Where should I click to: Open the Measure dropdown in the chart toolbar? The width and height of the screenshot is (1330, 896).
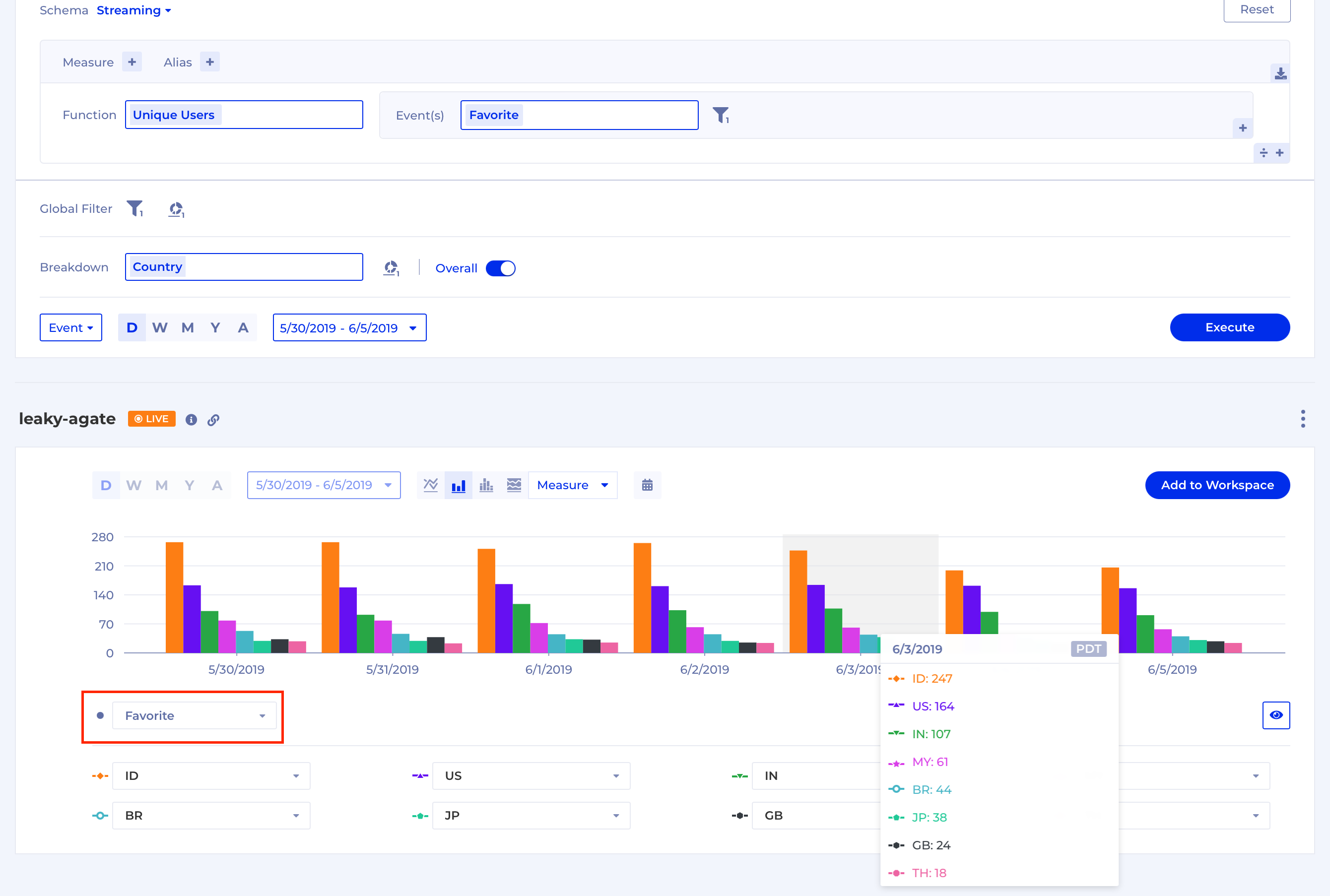(x=572, y=485)
